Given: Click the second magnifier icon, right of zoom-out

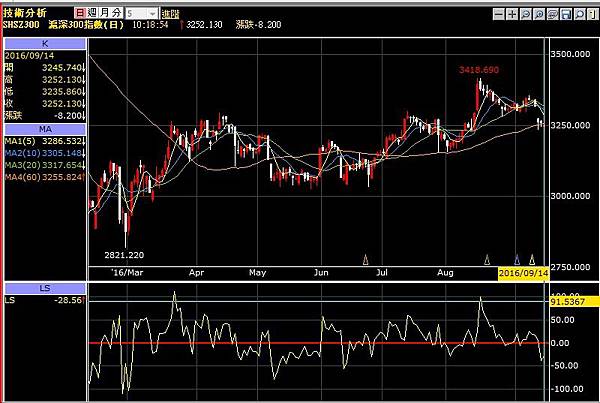Looking at the screenshot, I should (539, 14).
